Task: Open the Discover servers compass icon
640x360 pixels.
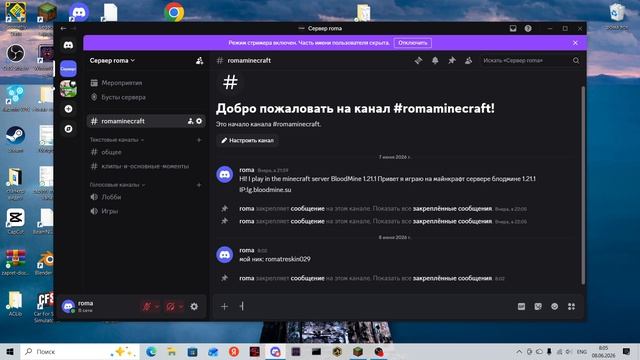Action: (x=68, y=129)
